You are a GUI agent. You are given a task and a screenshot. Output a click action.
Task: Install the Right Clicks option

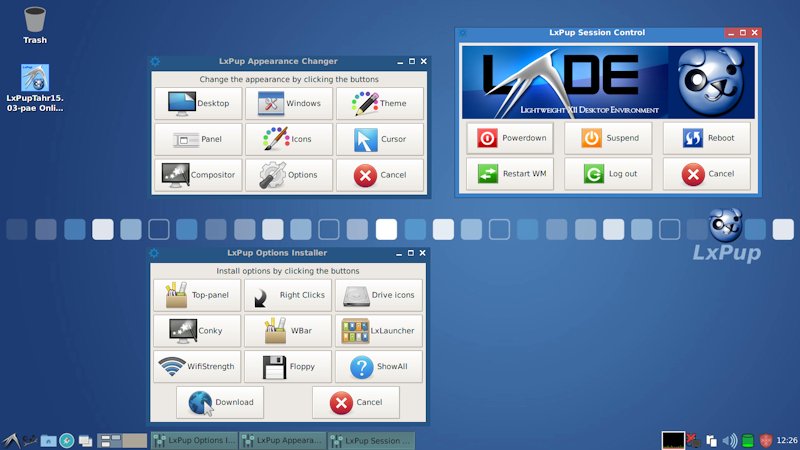pyautogui.click(x=288, y=295)
